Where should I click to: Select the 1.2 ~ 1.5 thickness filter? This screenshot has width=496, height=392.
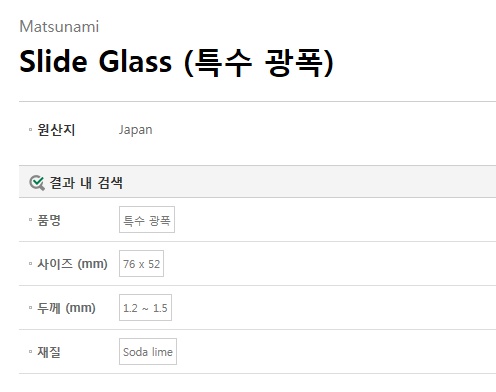tap(145, 308)
